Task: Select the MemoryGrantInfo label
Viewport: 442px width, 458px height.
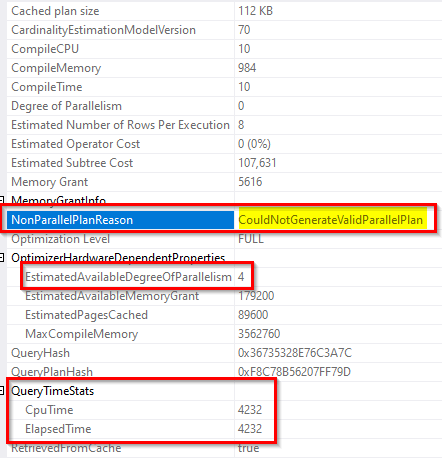Action: tap(58, 200)
